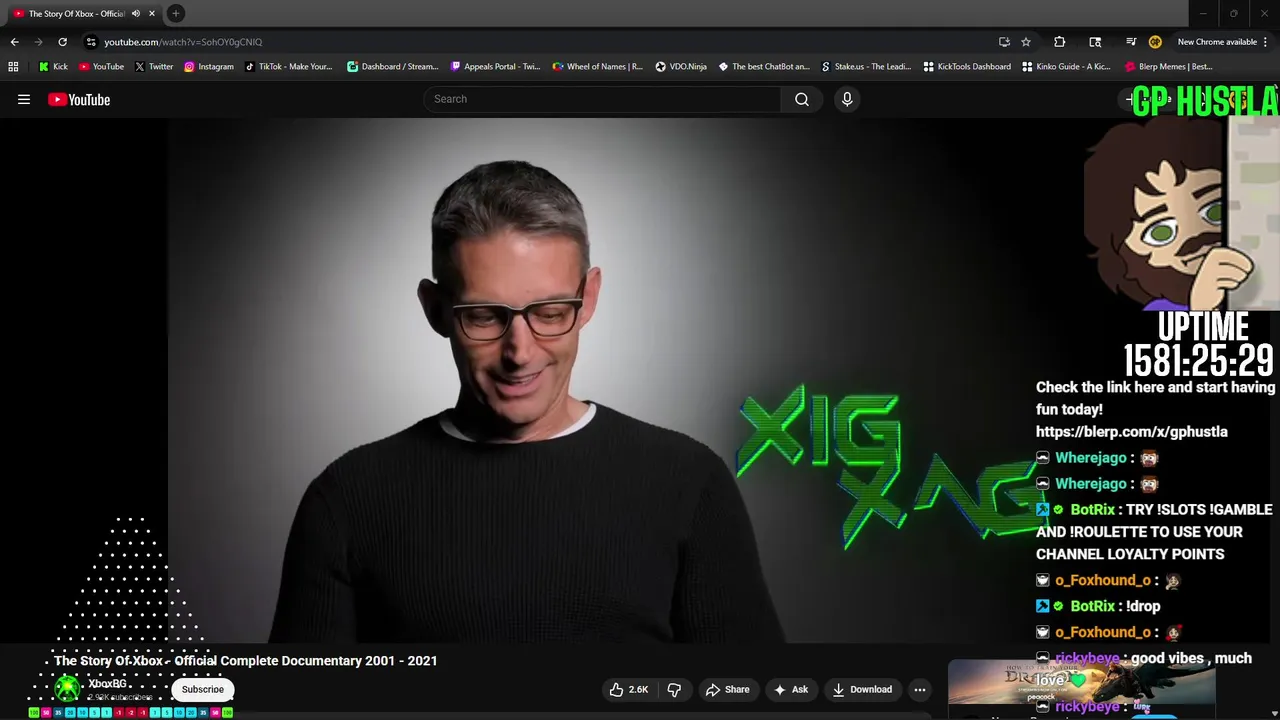The width and height of the screenshot is (1280, 720).
Task: Open Kinko Guide - A Kic... bookmark
Action: pos(1066,67)
